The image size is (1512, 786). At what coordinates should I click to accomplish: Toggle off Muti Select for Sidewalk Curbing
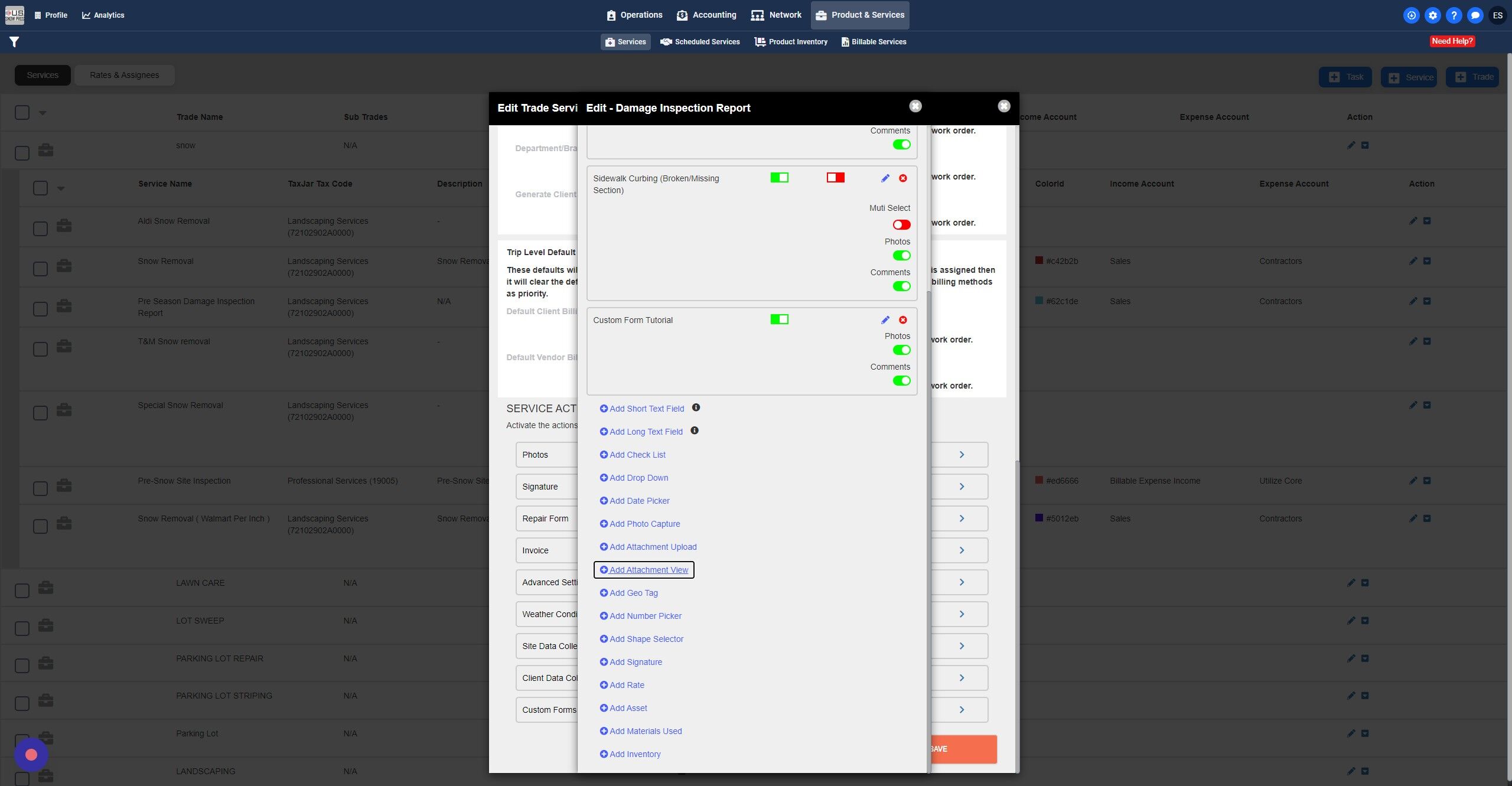(901, 224)
